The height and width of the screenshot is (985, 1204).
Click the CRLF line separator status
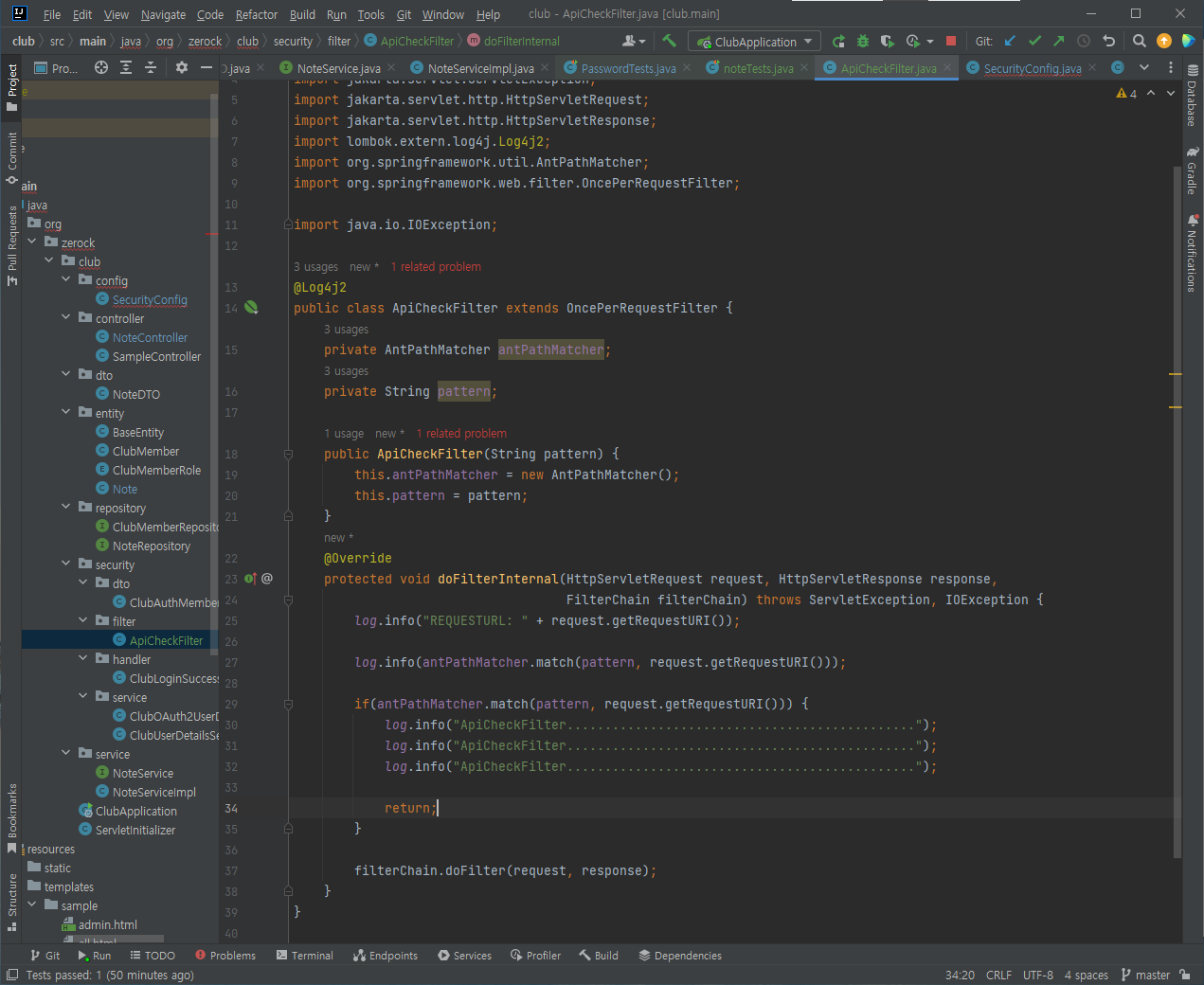[x=998, y=975]
